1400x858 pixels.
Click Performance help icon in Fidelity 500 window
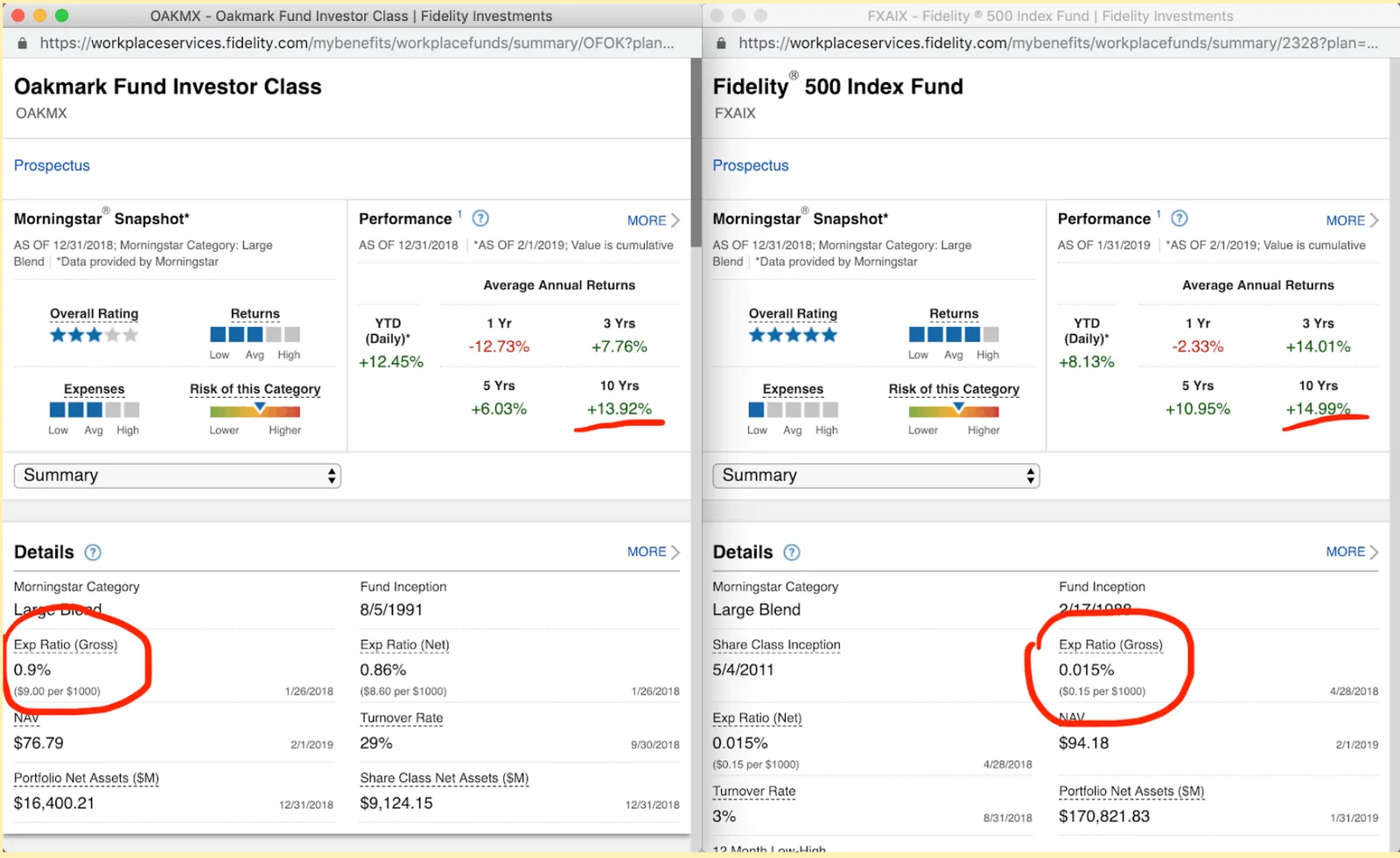click(x=1179, y=219)
